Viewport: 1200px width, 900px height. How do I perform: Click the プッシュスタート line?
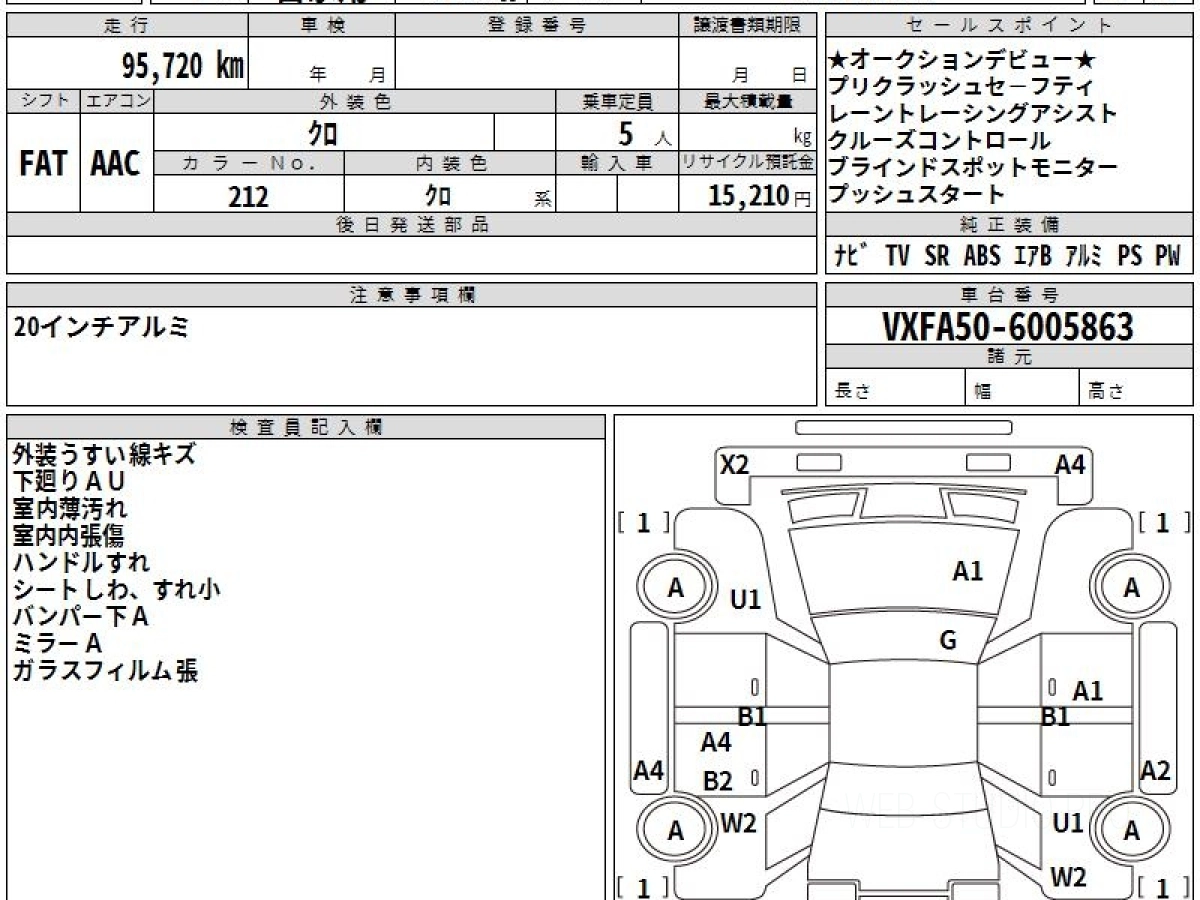[917, 195]
